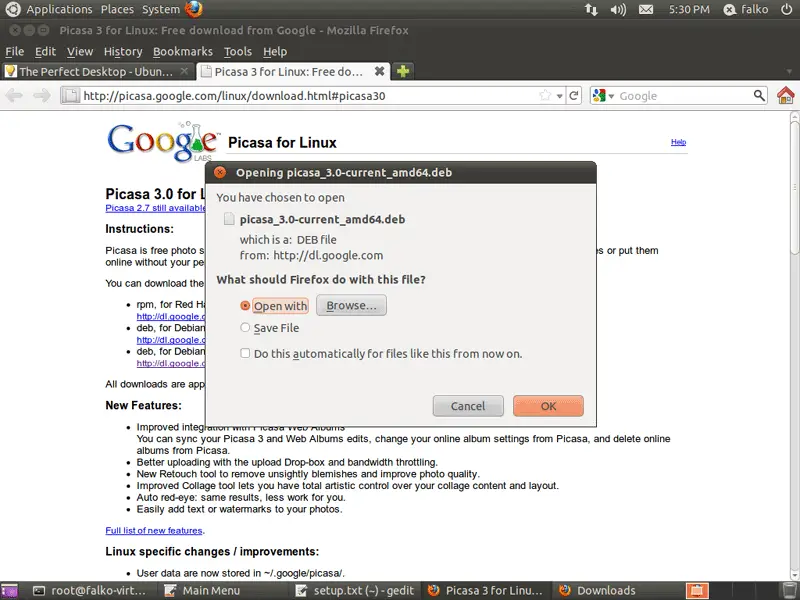800x600 pixels.
Task: Click the picasa_3.0-current_amd64.deb file name
Action: [322, 219]
